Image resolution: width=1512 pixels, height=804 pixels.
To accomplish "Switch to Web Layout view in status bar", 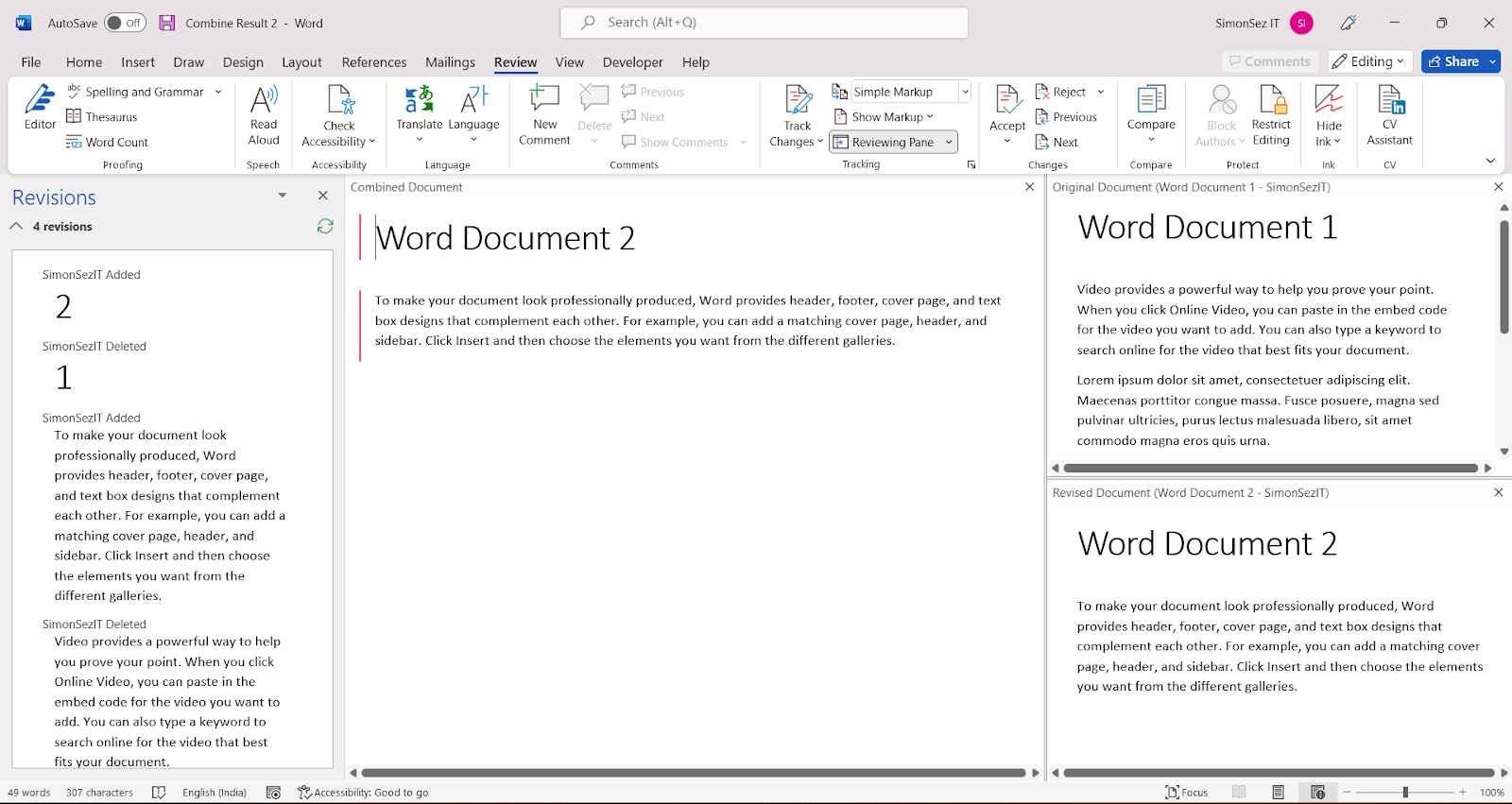I will click(1317, 792).
